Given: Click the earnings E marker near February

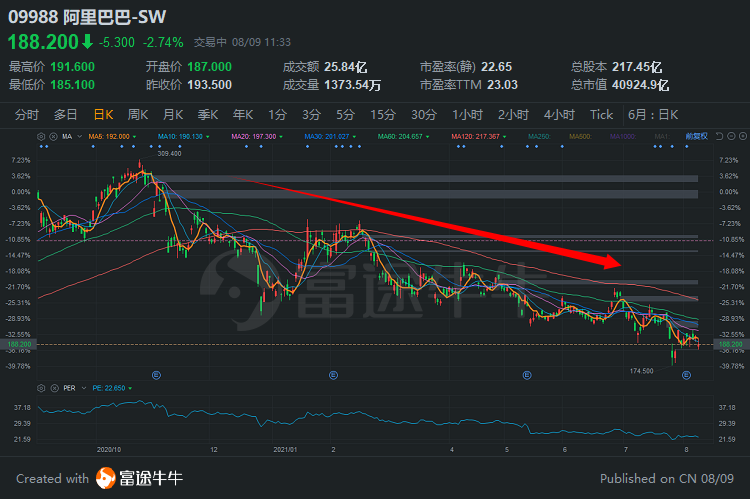Looking at the screenshot, I should (x=333, y=375).
